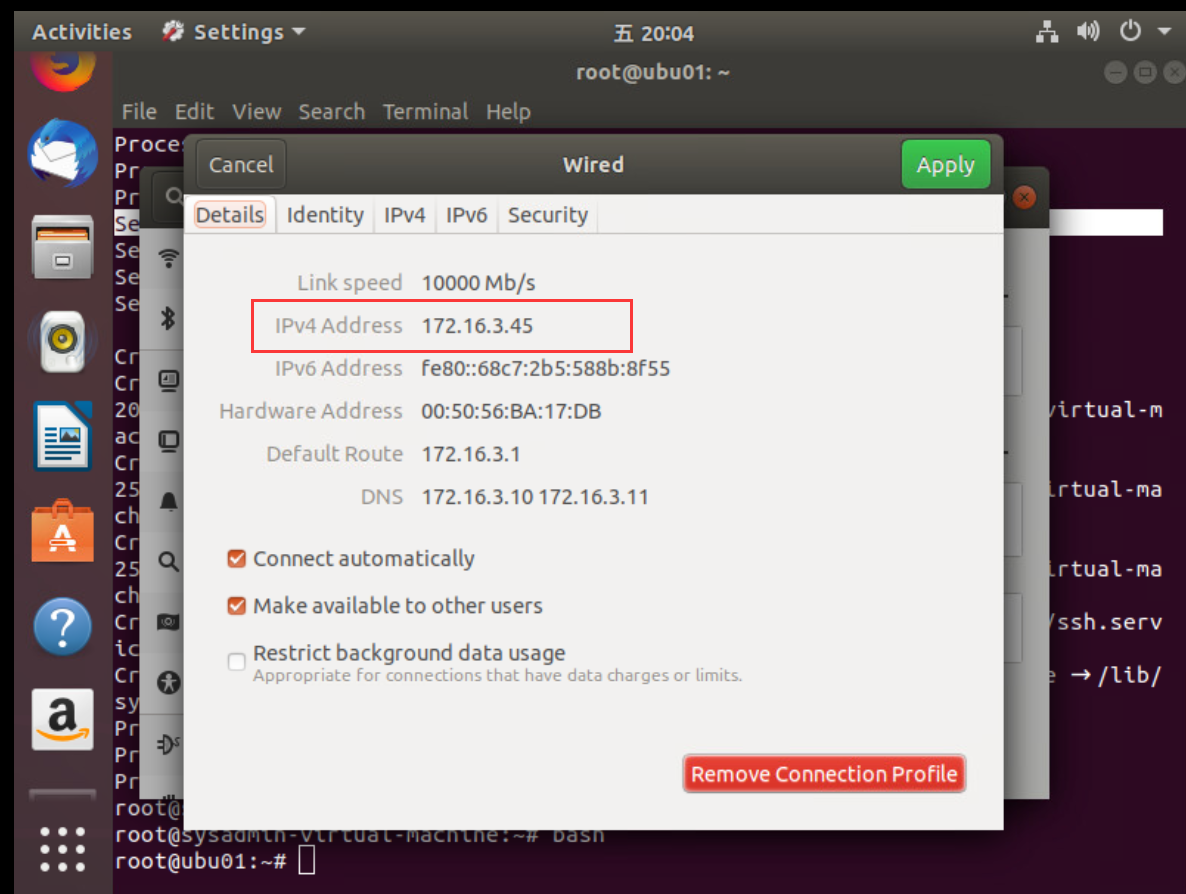Adjust speaker volume via sound icon
This screenshot has width=1186, height=894.
tap(1088, 31)
